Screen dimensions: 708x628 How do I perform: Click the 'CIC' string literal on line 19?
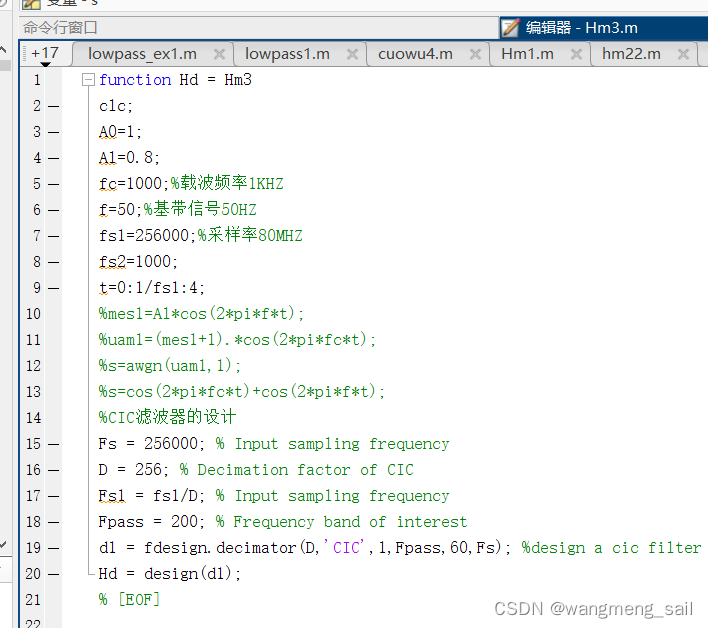click(x=344, y=548)
